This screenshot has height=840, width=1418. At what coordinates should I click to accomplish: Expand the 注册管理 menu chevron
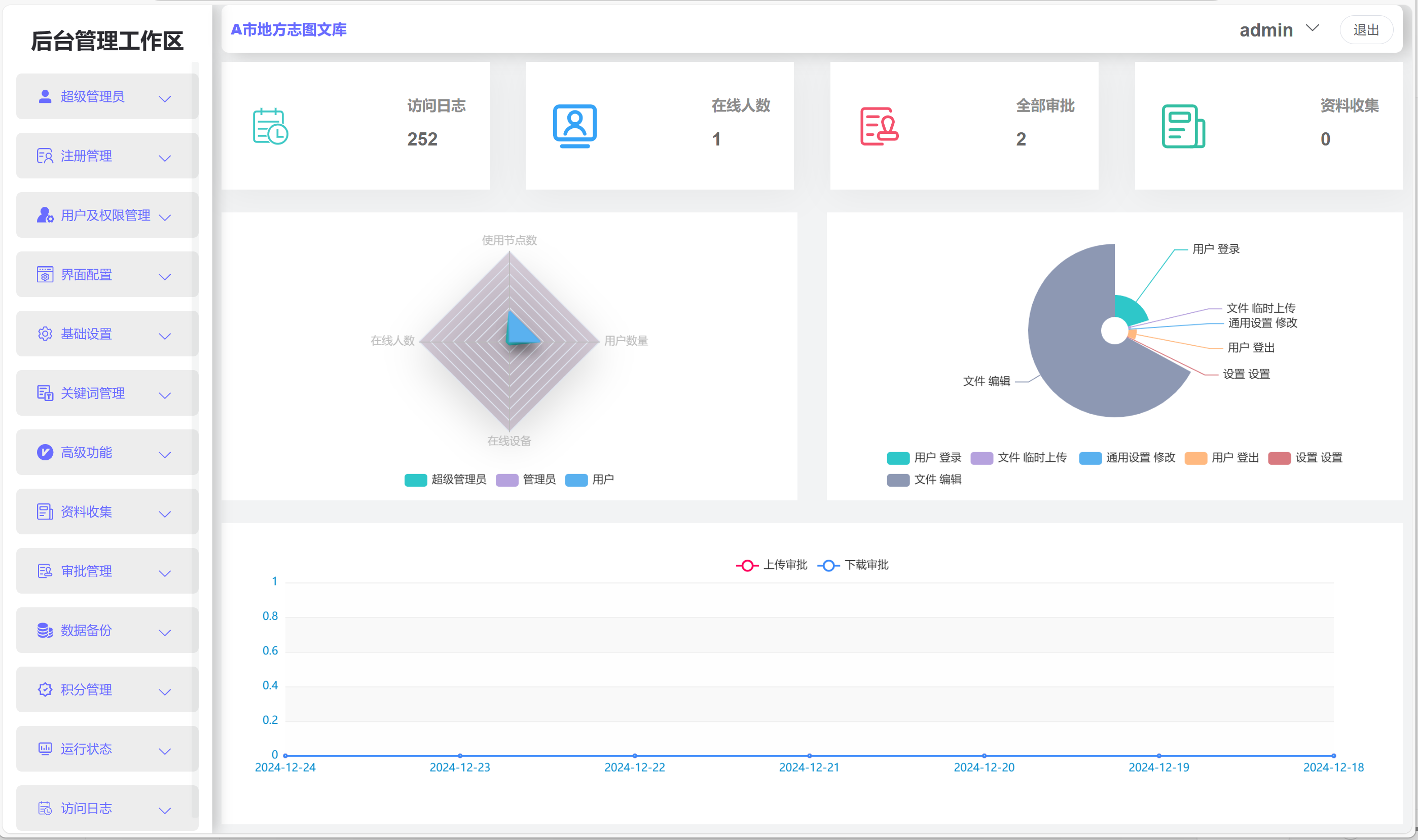coord(165,159)
